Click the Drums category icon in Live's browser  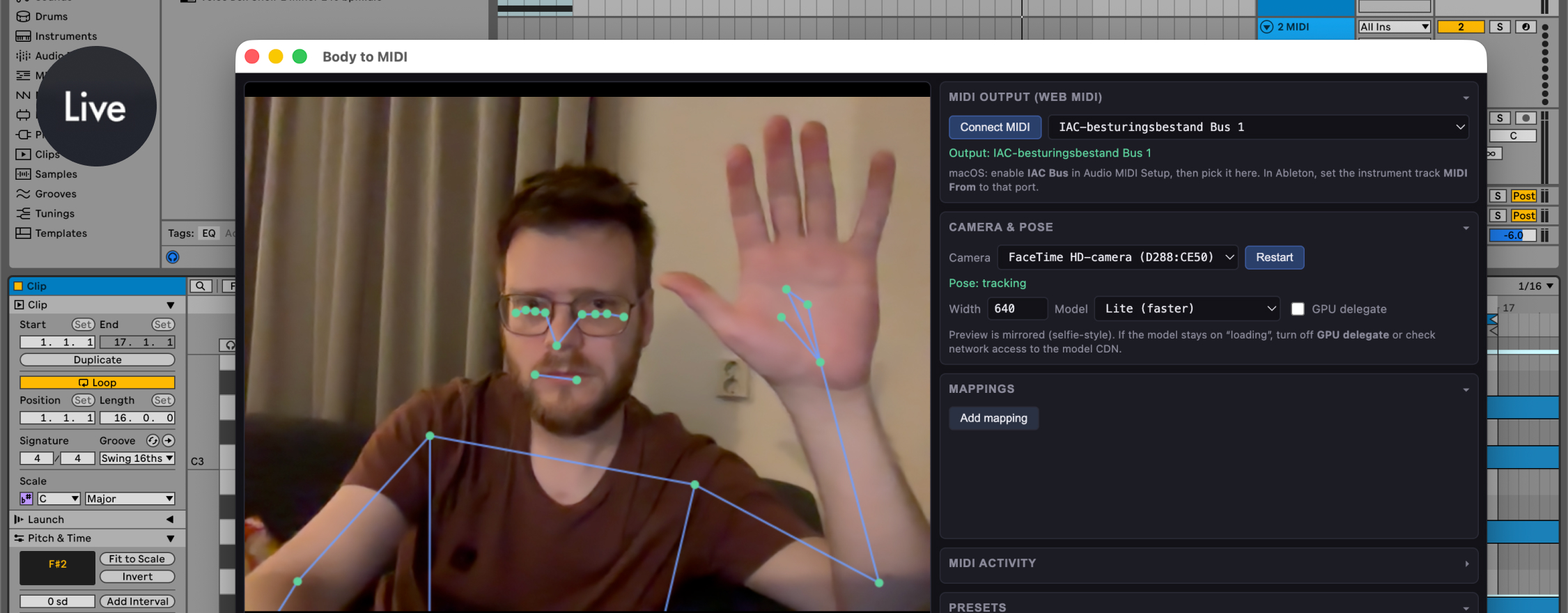[23, 17]
